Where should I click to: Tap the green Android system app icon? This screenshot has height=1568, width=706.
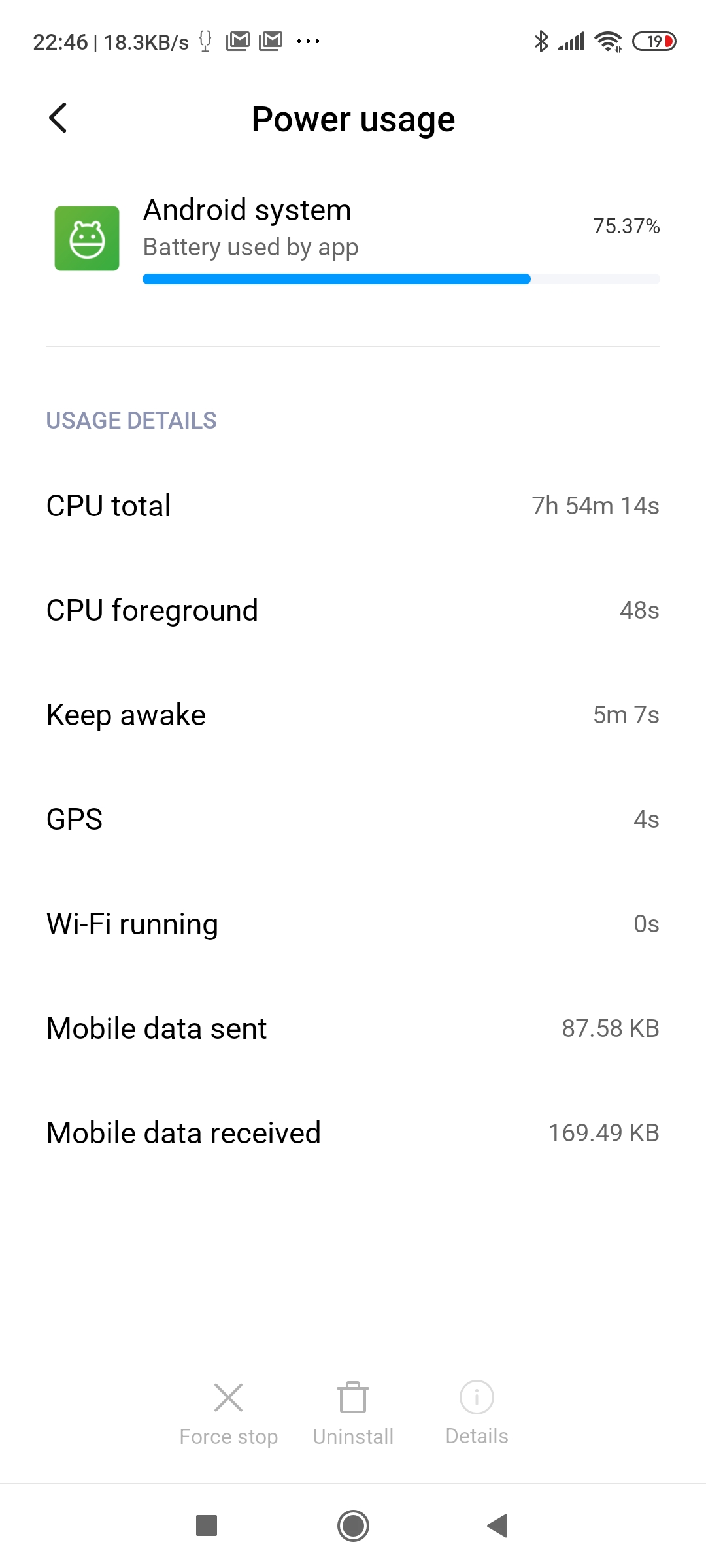pyautogui.click(x=87, y=238)
